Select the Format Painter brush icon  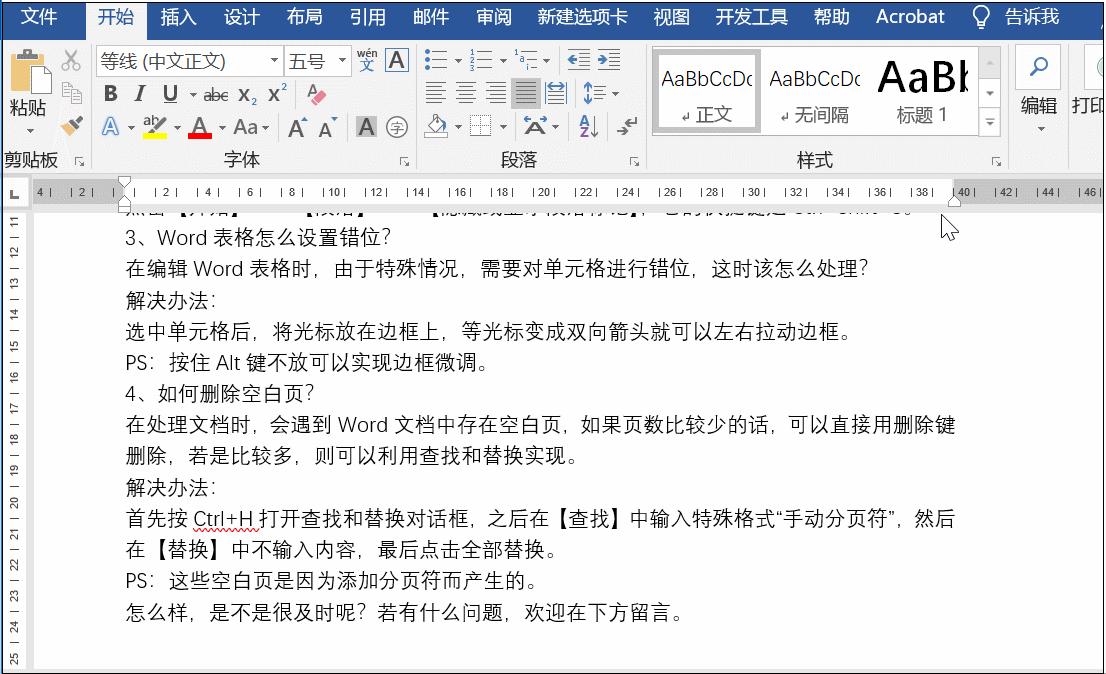[72, 125]
